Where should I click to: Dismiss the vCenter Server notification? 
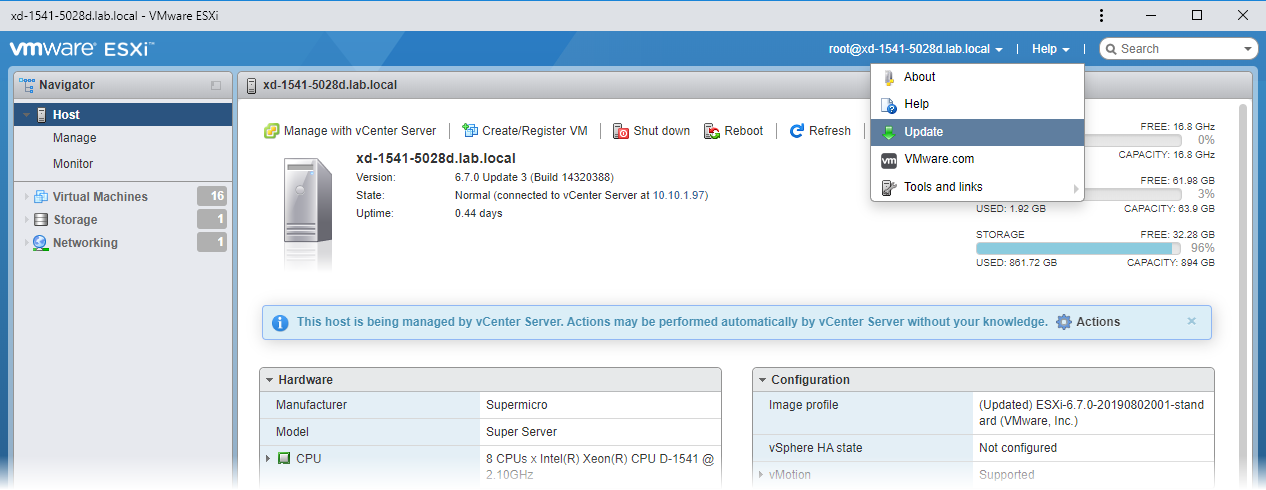(x=1191, y=321)
